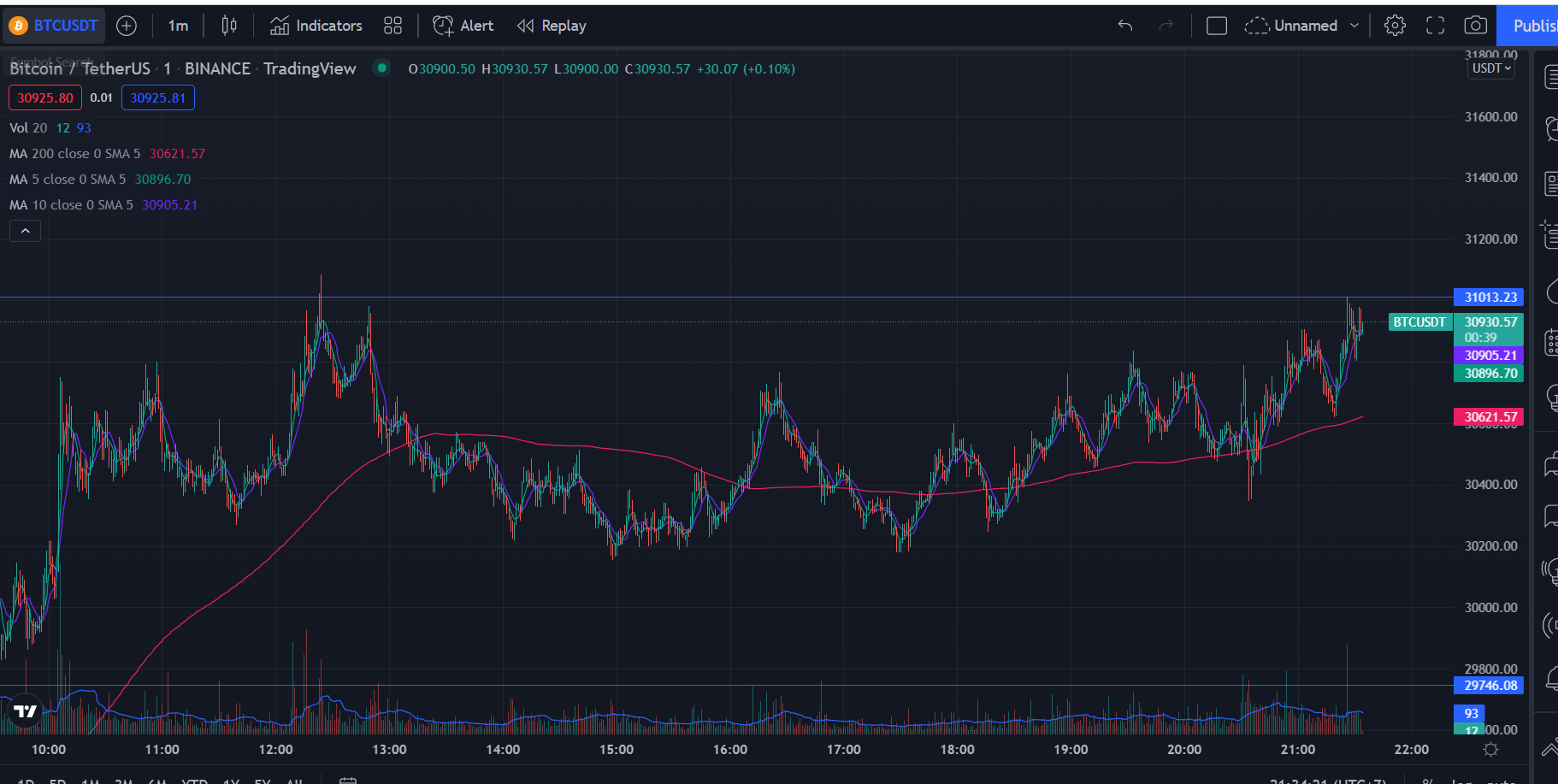Click the 12:00 label on the time axis
The width and height of the screenshot is (1558, 784).
275,750
